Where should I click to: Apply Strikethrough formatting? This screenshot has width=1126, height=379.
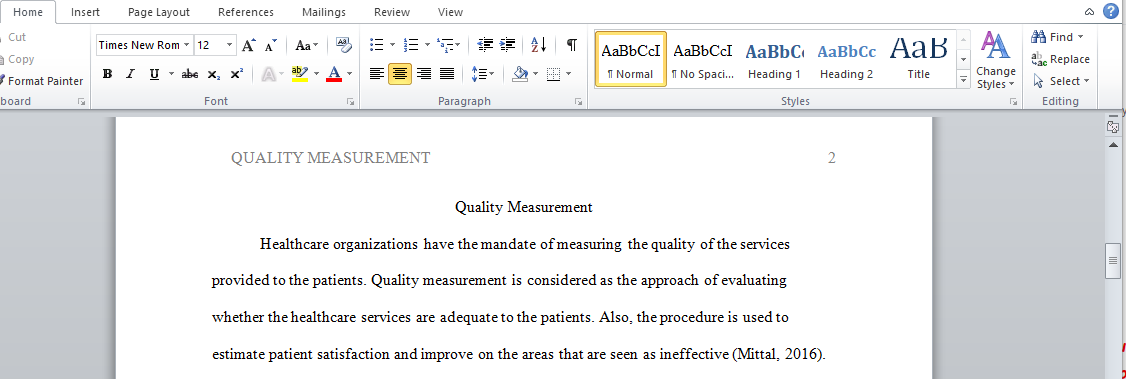(x=190, y=74)
